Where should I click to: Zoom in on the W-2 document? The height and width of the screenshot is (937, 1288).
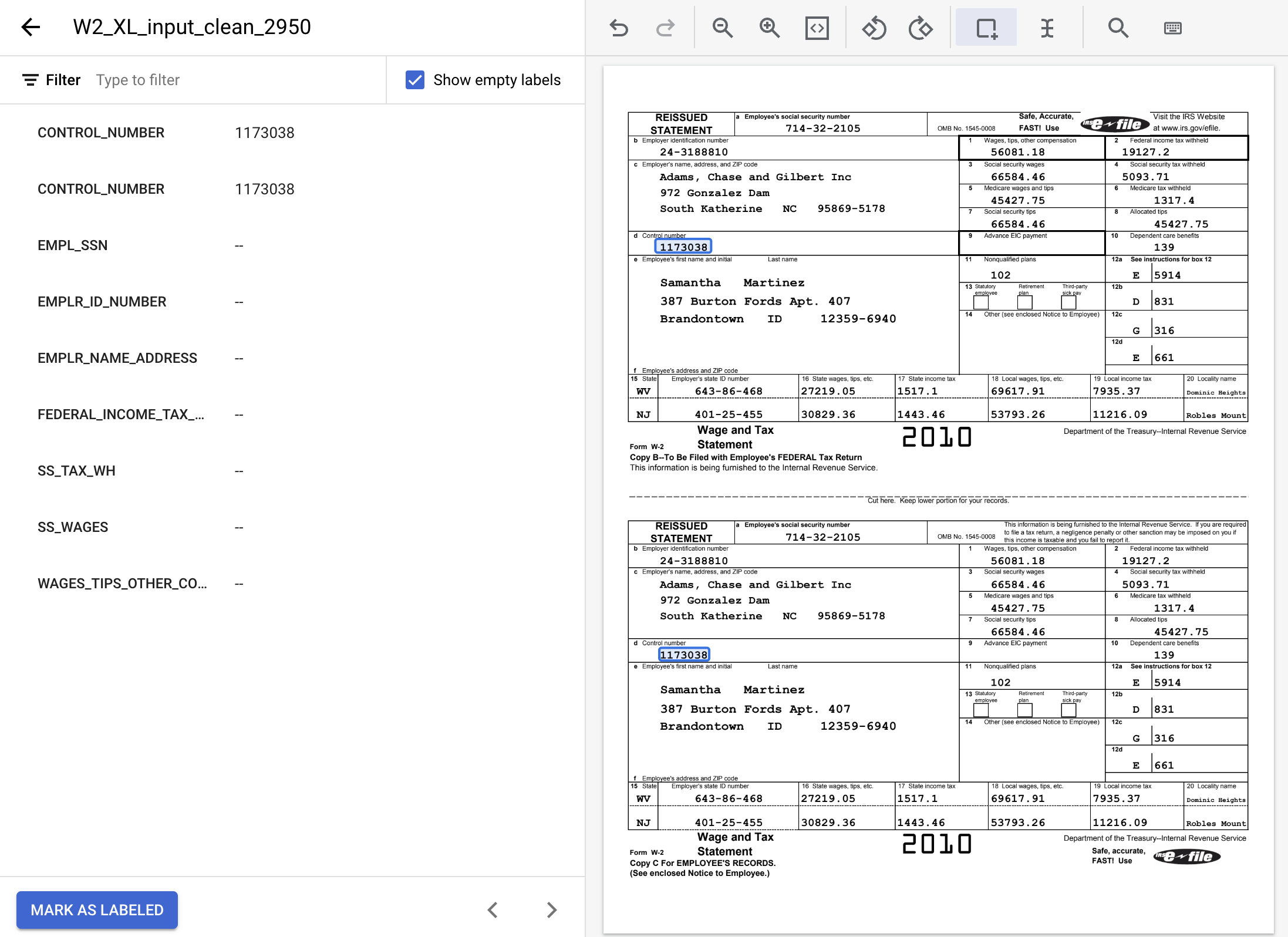(x=769, y=27)
